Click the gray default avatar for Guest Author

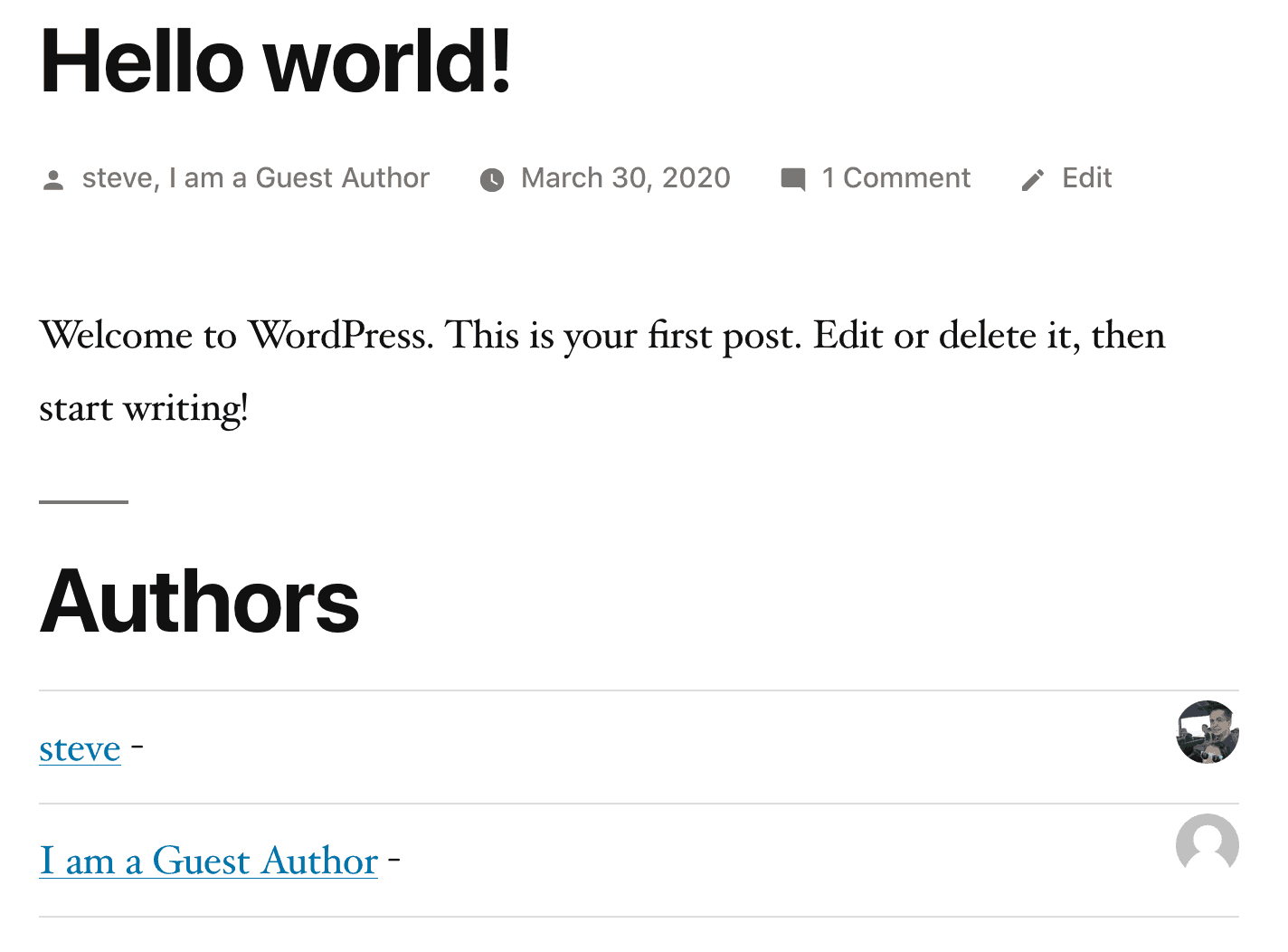(x=1207, y=844)
